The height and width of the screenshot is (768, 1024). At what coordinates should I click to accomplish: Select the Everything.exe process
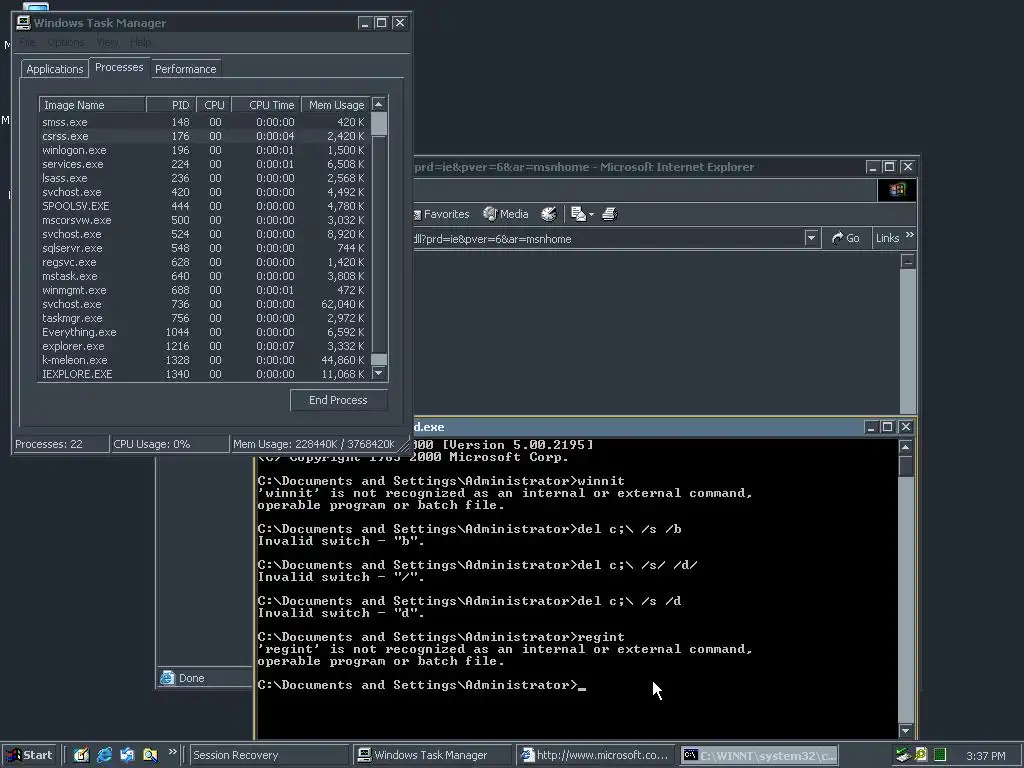pos(204,332)
